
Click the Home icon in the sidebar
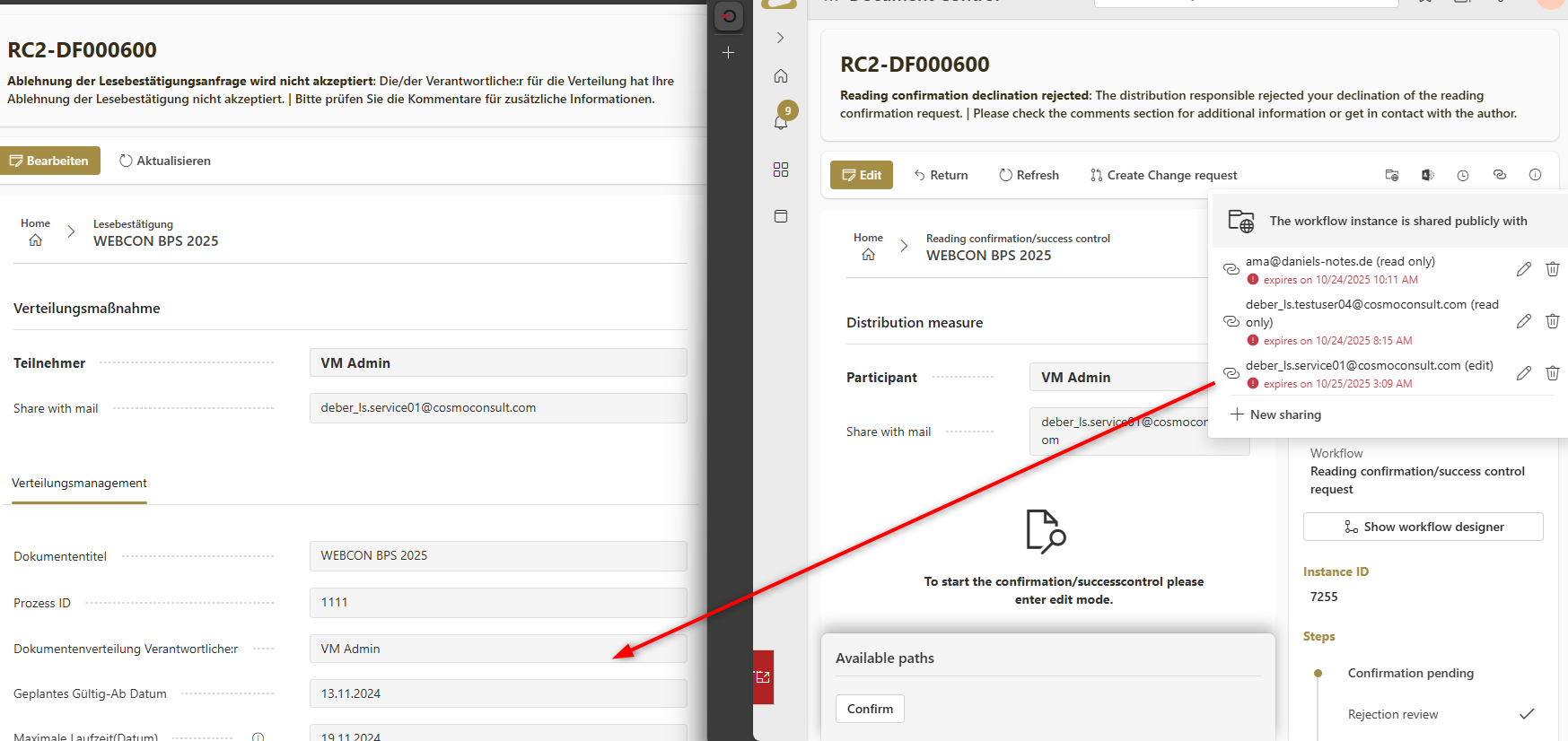[781, 76]
